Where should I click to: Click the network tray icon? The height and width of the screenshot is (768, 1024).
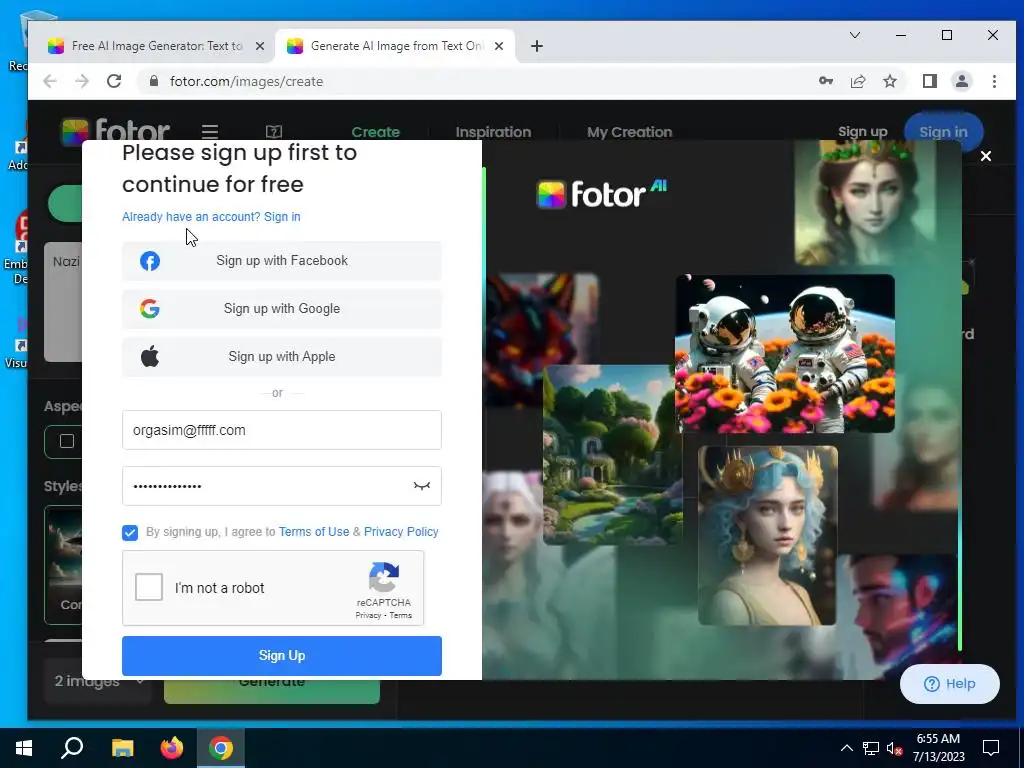pos(871,748)
